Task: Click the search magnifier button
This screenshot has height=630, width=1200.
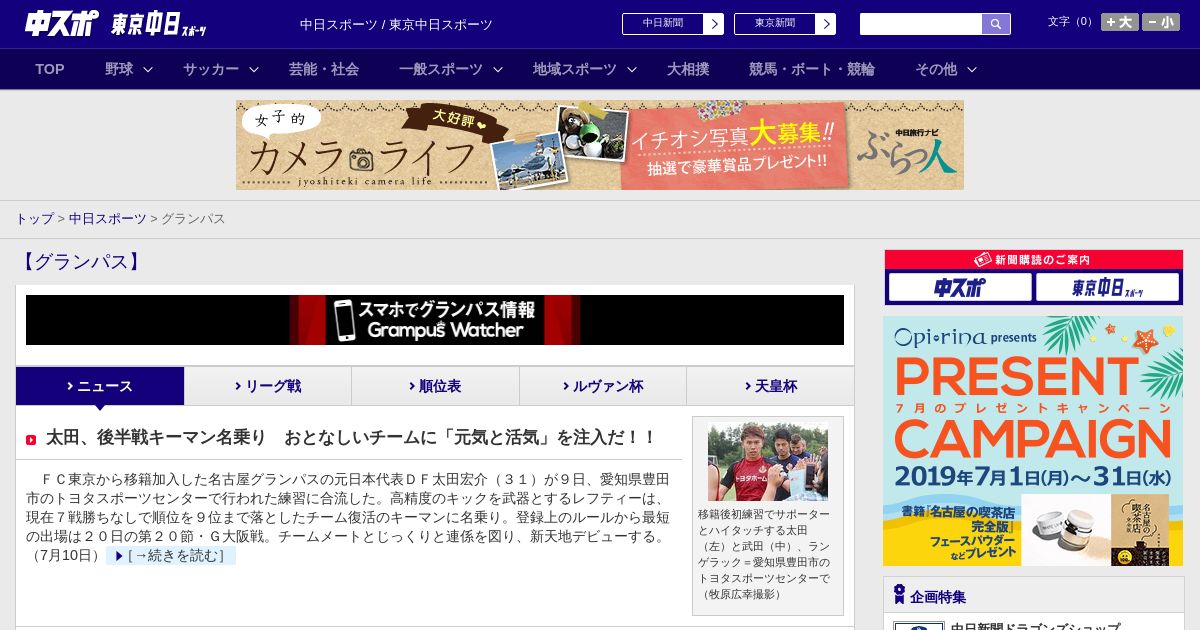Action: pos(996,24)
